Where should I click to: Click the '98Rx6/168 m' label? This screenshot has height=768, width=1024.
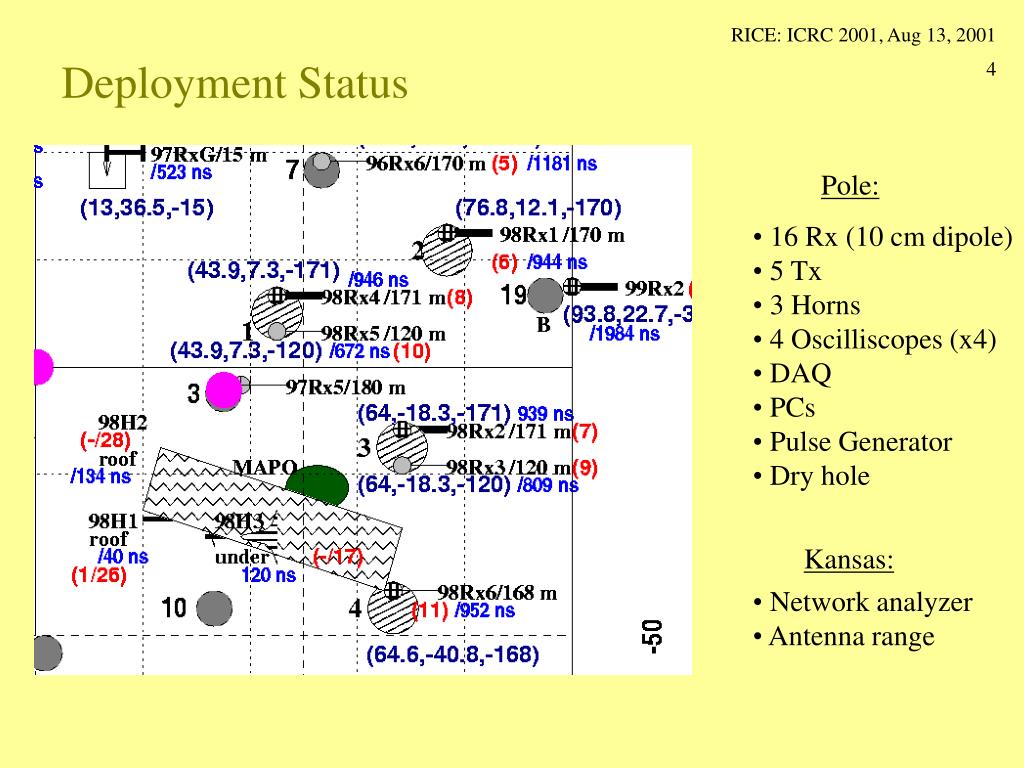(x=497, y=593)
